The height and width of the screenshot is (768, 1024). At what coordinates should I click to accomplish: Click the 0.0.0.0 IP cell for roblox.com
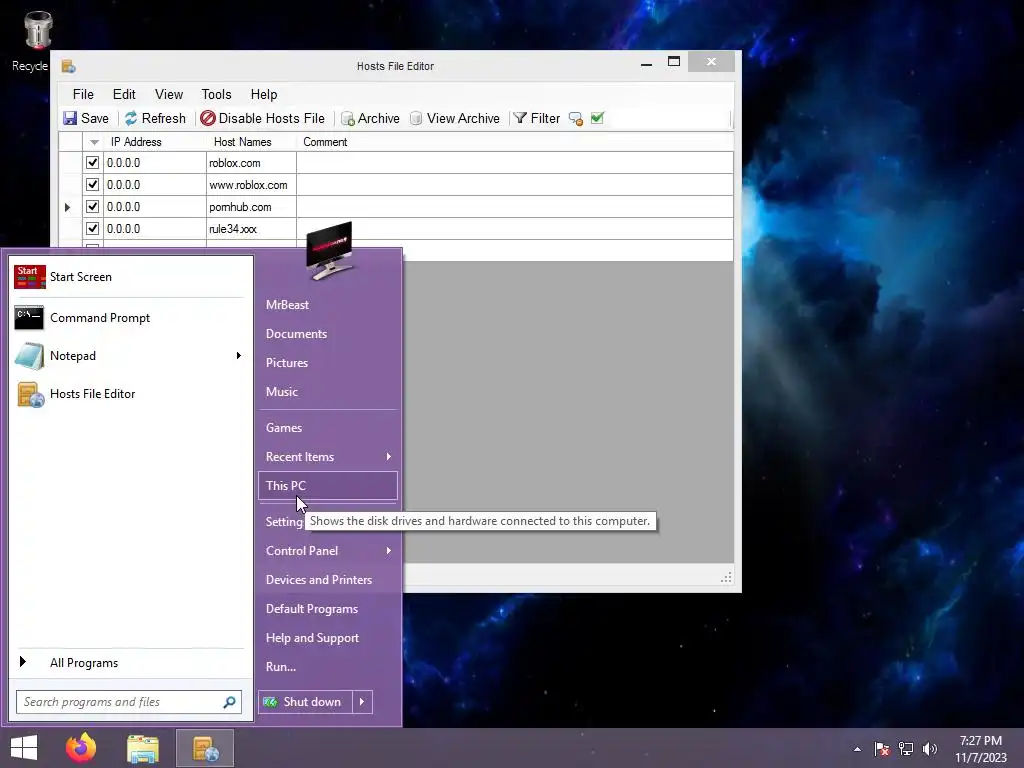[155, 163]
